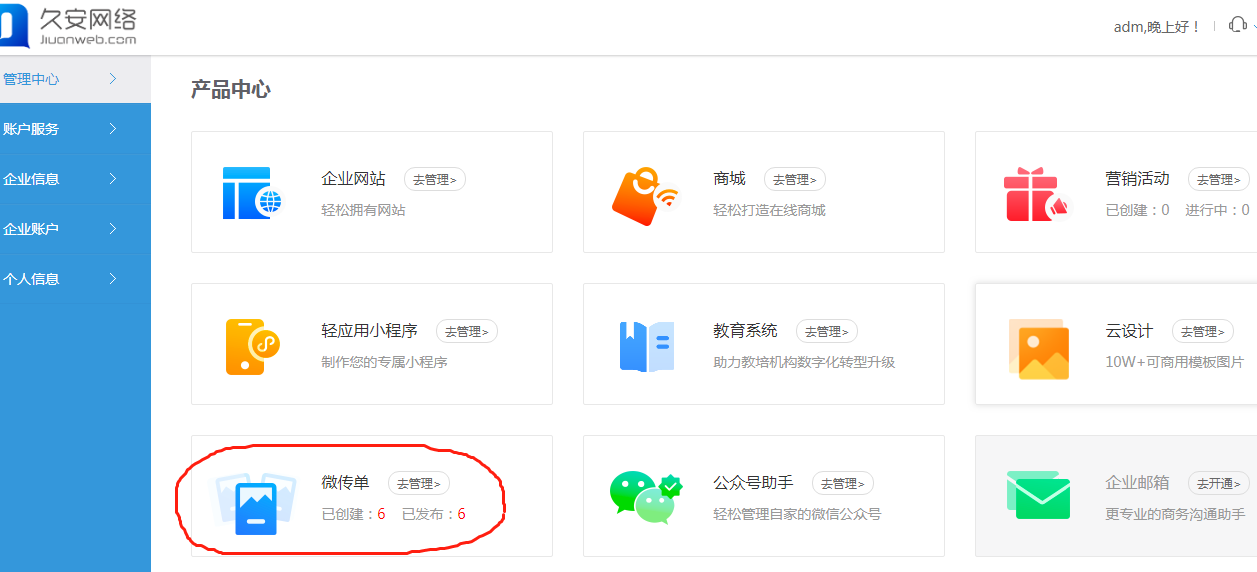Go to 个人信息 sidebar item

(x=75, y=279)
